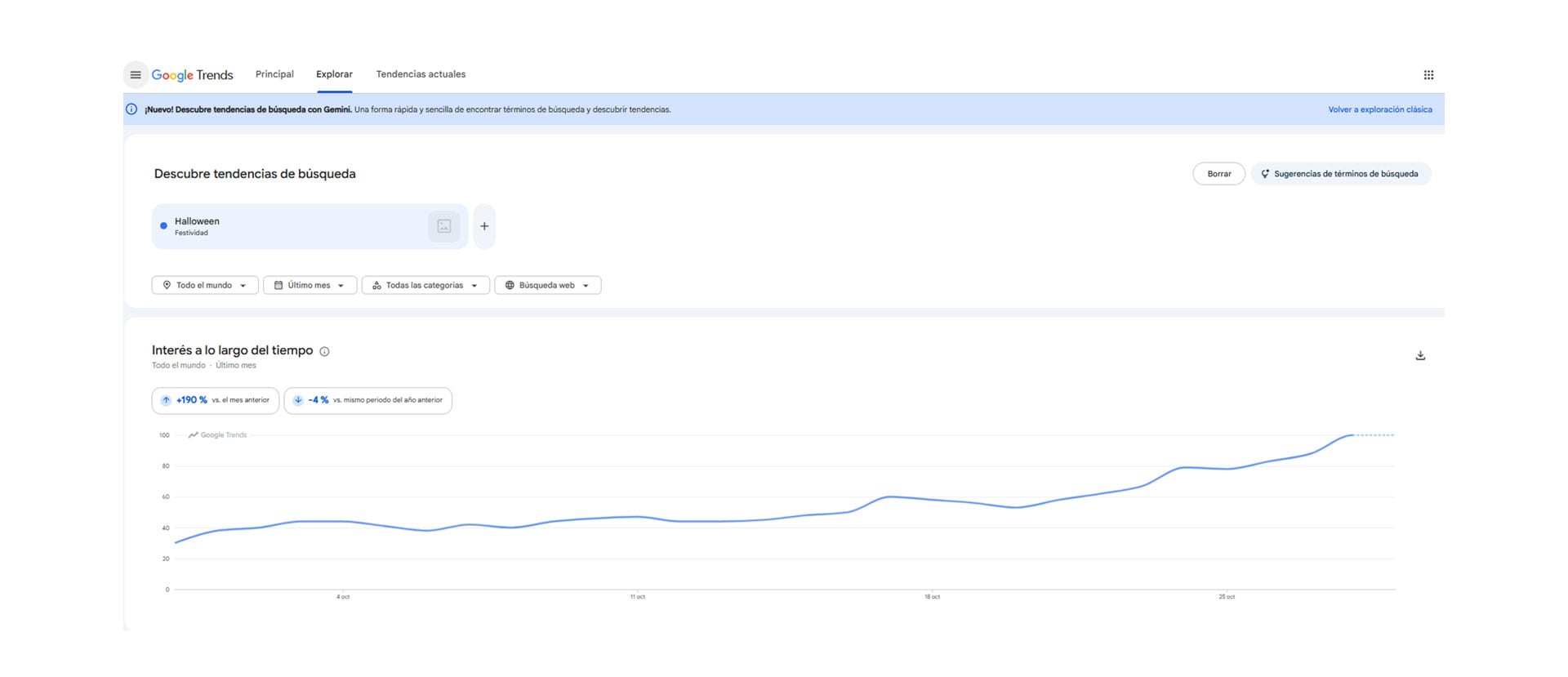The image size is (1568, 677).
Task: Open Sugerencias de términos de búsqueda
Action: click(1341, 174)
